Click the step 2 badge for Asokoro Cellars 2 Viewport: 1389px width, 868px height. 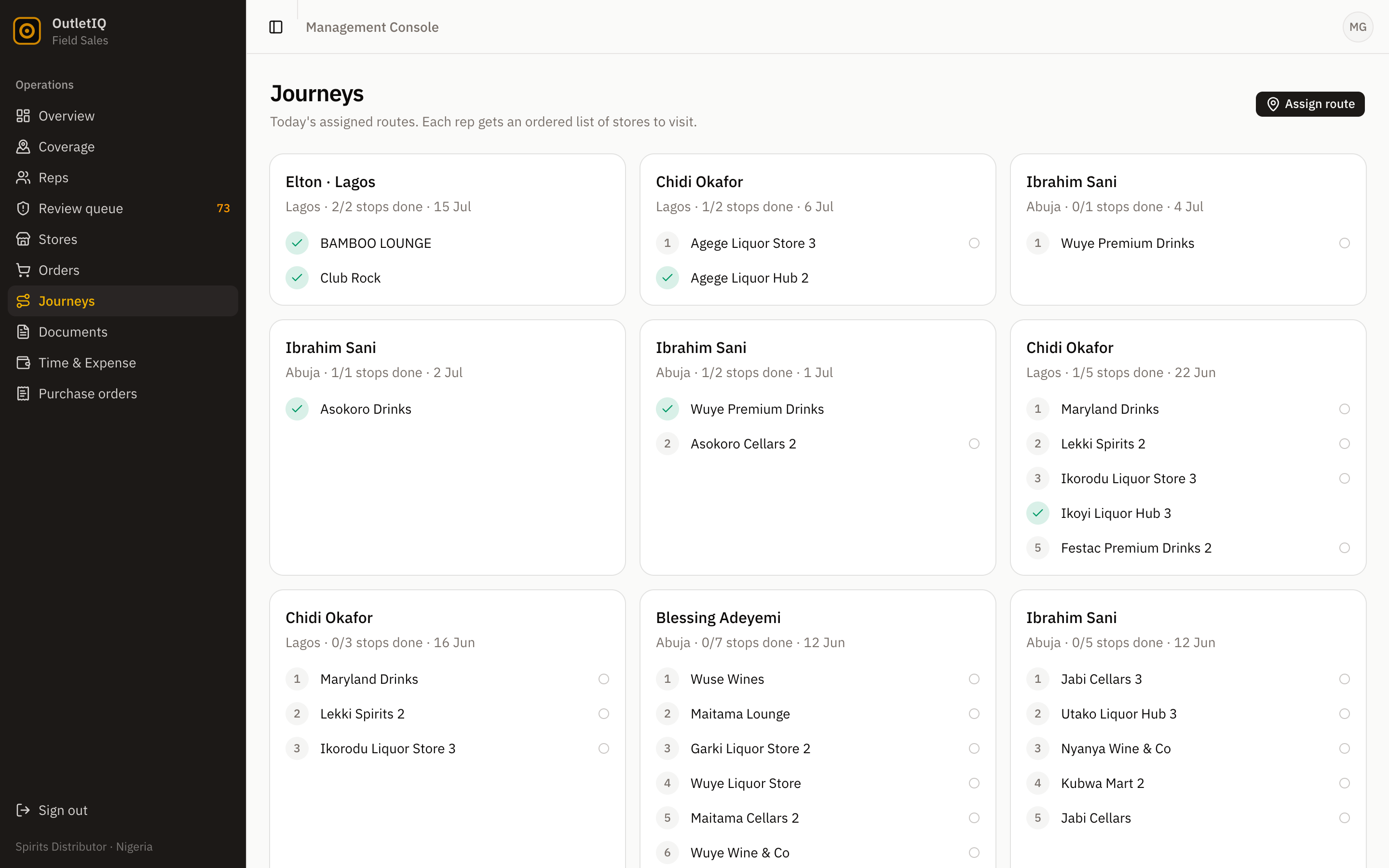pos(667,444)
